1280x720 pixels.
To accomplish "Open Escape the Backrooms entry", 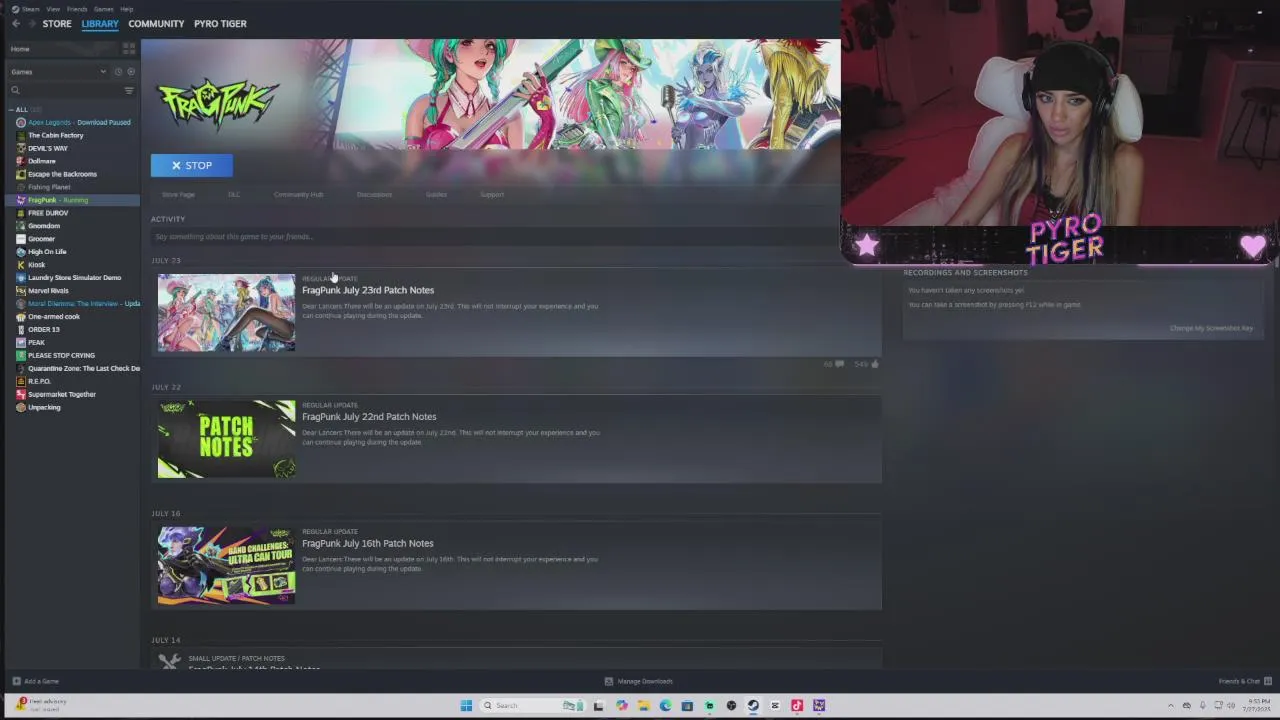I will click(62, 174).
